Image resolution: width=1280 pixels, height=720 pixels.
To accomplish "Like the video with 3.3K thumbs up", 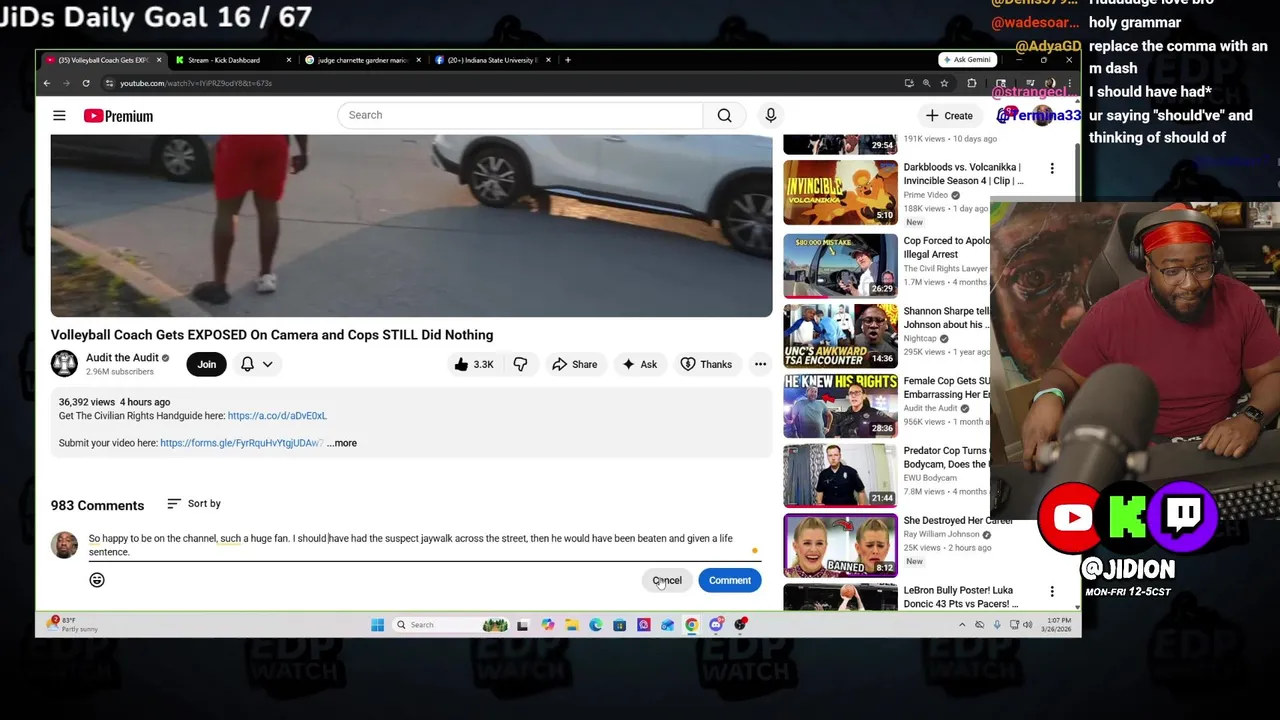I will (473, 364).
